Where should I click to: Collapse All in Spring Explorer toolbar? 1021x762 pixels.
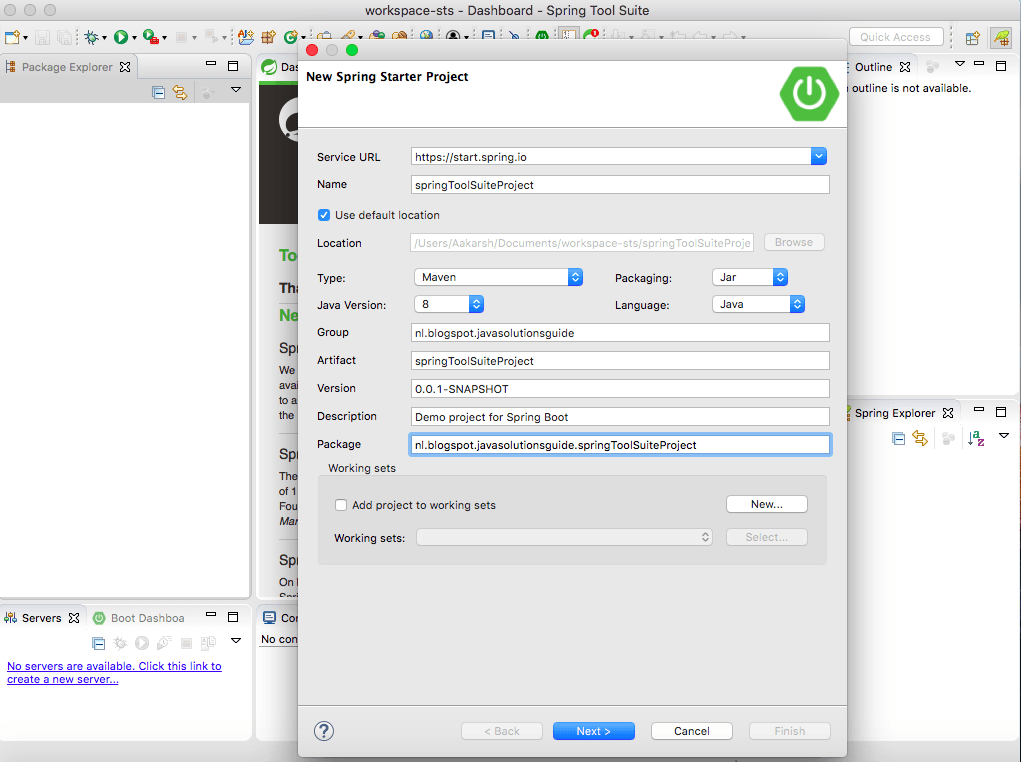[899, 439]
